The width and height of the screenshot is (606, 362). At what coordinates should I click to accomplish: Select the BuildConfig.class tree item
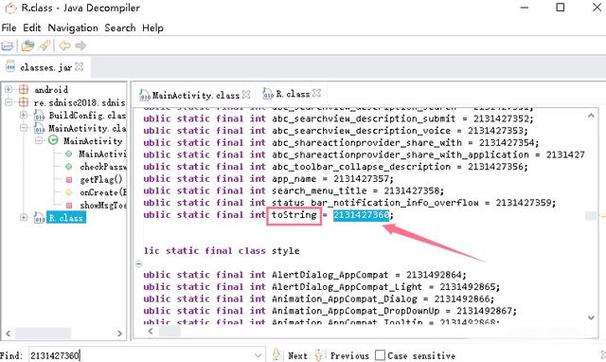87,115
